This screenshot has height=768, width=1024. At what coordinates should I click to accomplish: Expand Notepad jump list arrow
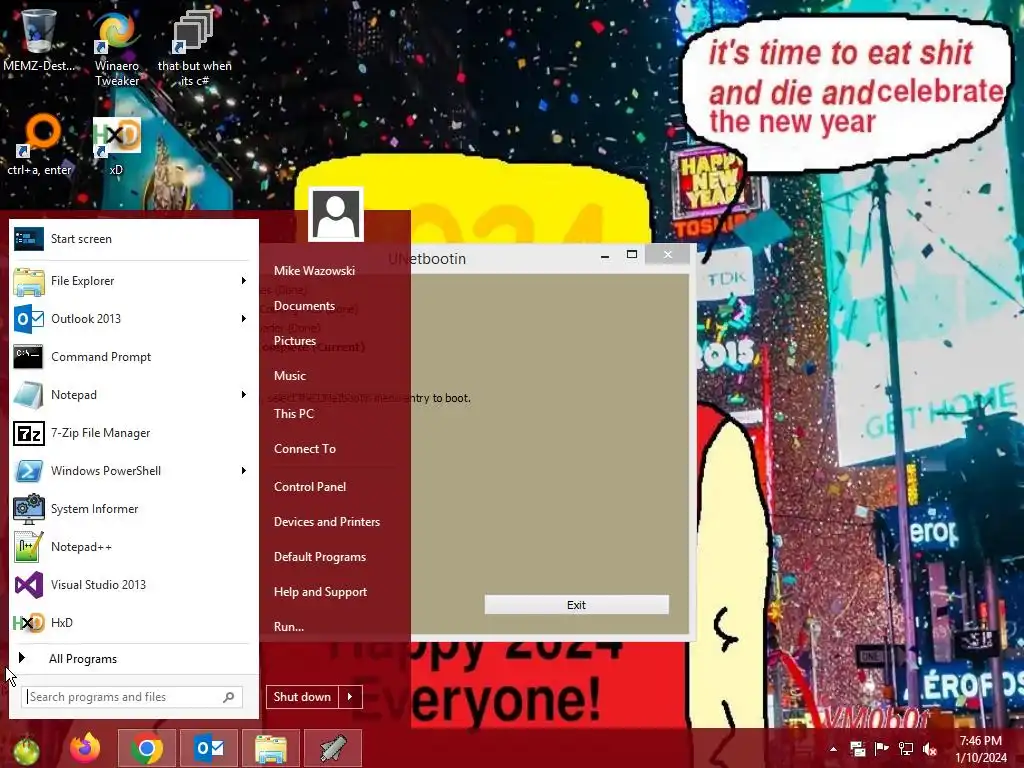[x=244, y=394]
